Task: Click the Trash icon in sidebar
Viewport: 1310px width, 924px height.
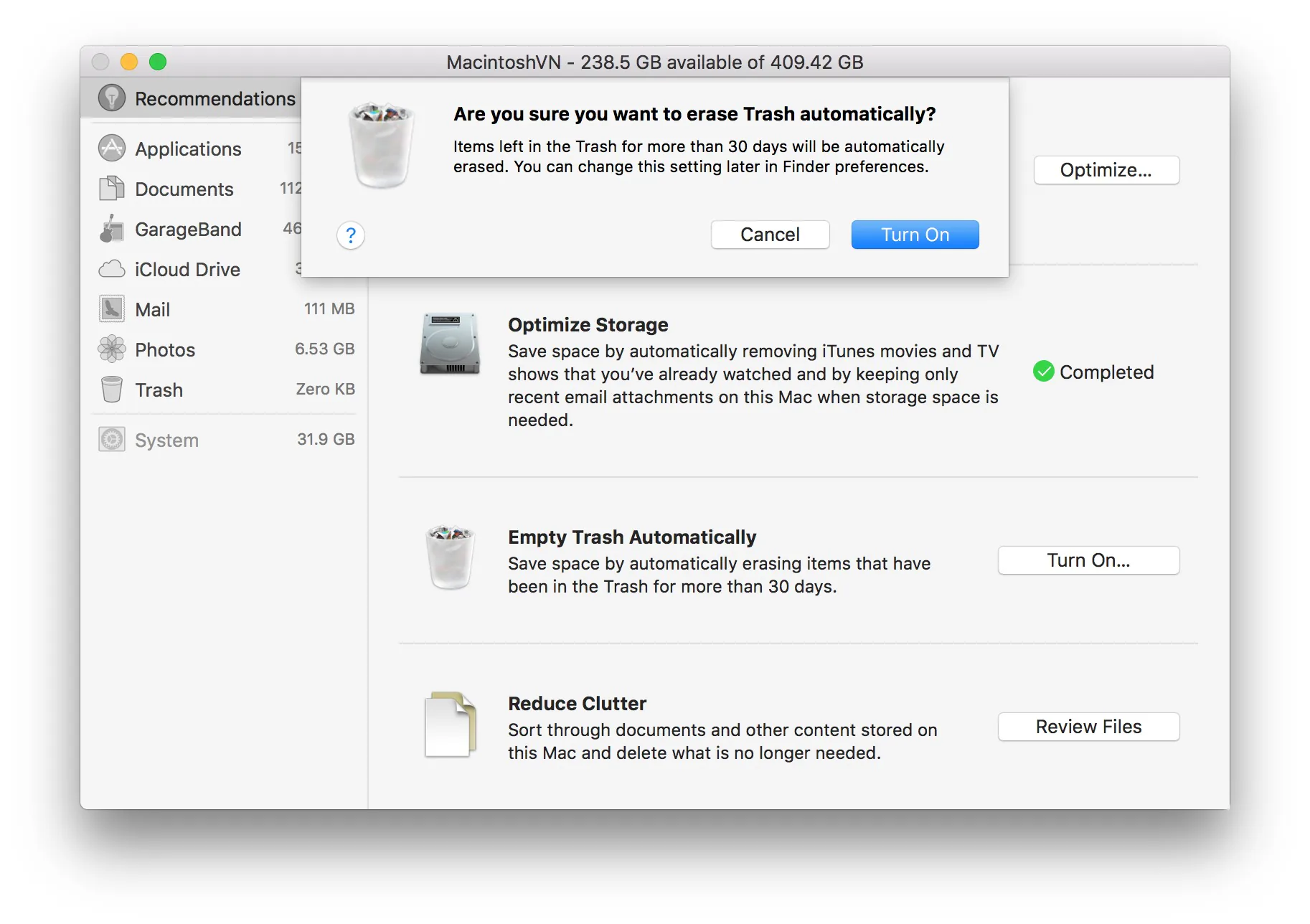Action: point(111,390)
